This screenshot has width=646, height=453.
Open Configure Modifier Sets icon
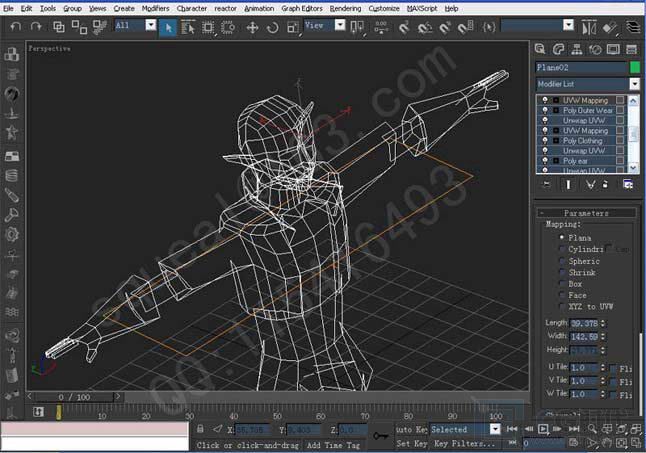point(628,184)
